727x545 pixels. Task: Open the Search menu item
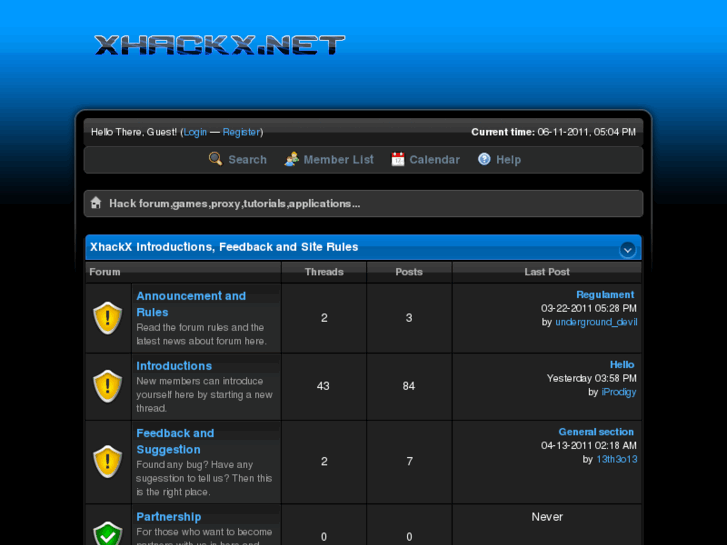coord(248,160)
